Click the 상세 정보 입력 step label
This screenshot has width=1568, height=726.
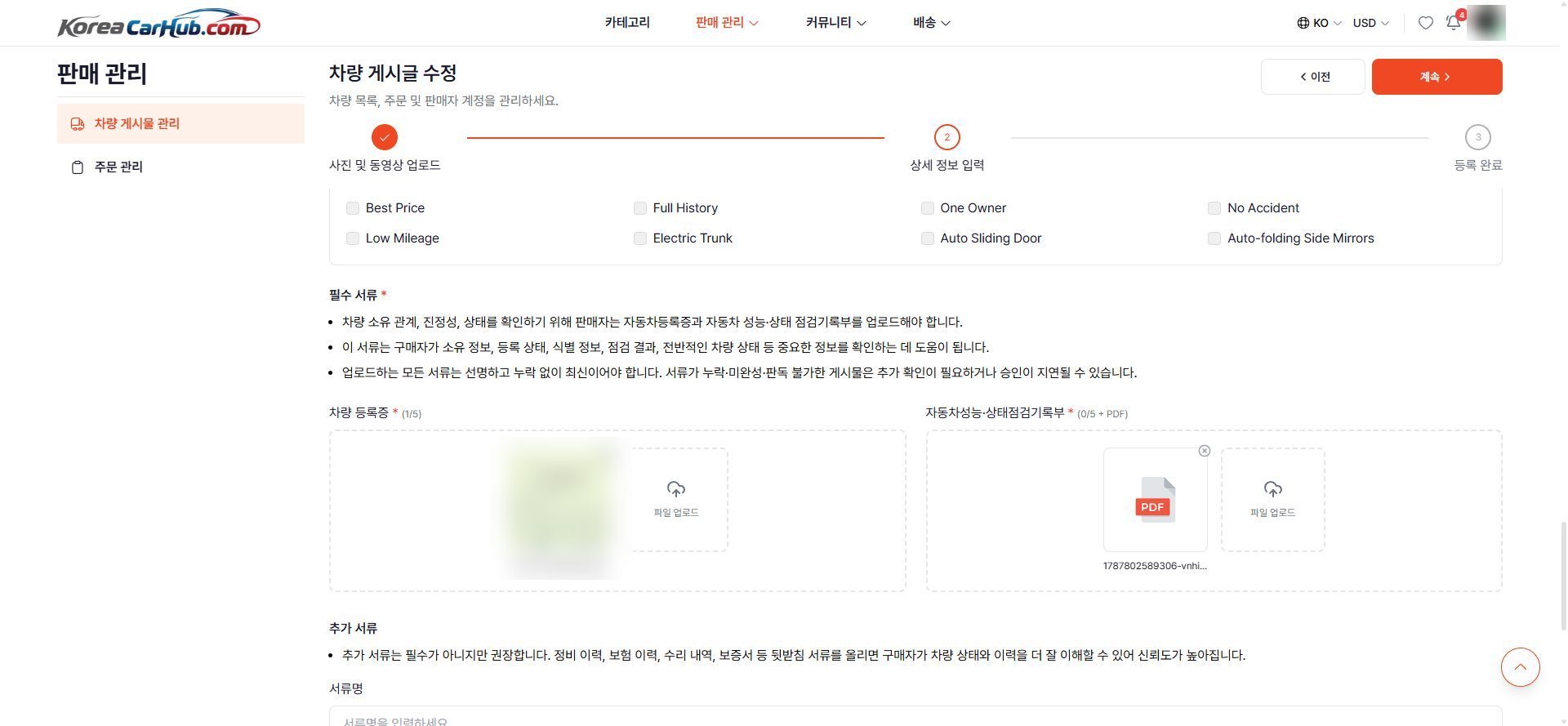click(x=947, y=165)
